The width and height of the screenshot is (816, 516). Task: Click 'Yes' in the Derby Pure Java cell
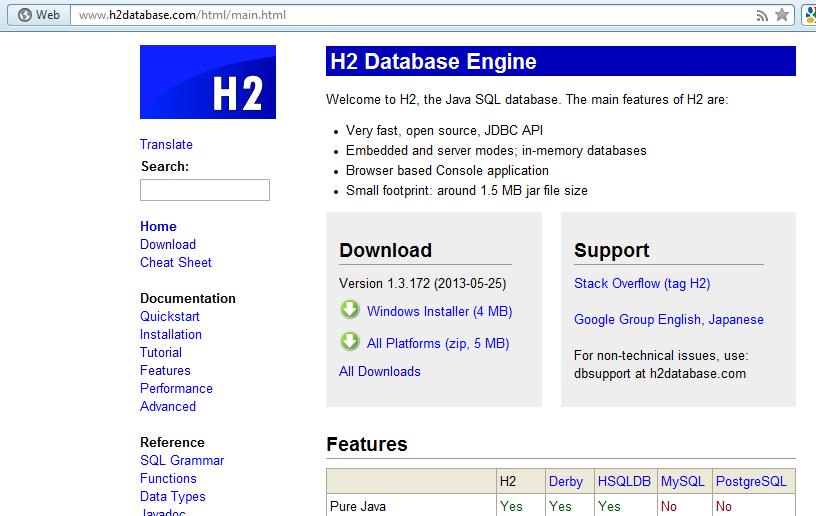click(560, 506)
